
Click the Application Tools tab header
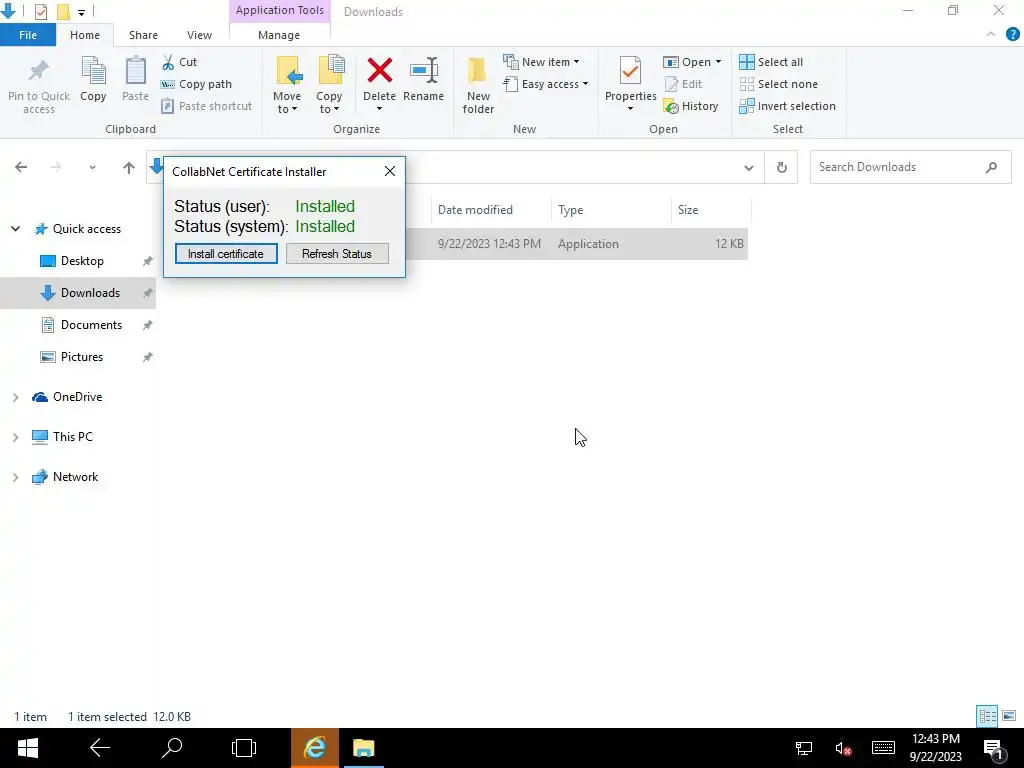coord(280,10)
